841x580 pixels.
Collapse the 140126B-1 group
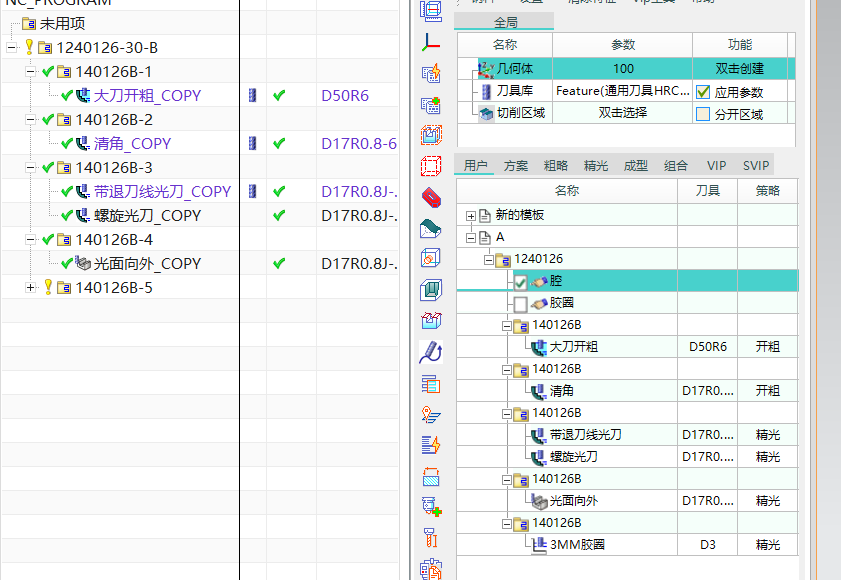click(x=31, y=71)
